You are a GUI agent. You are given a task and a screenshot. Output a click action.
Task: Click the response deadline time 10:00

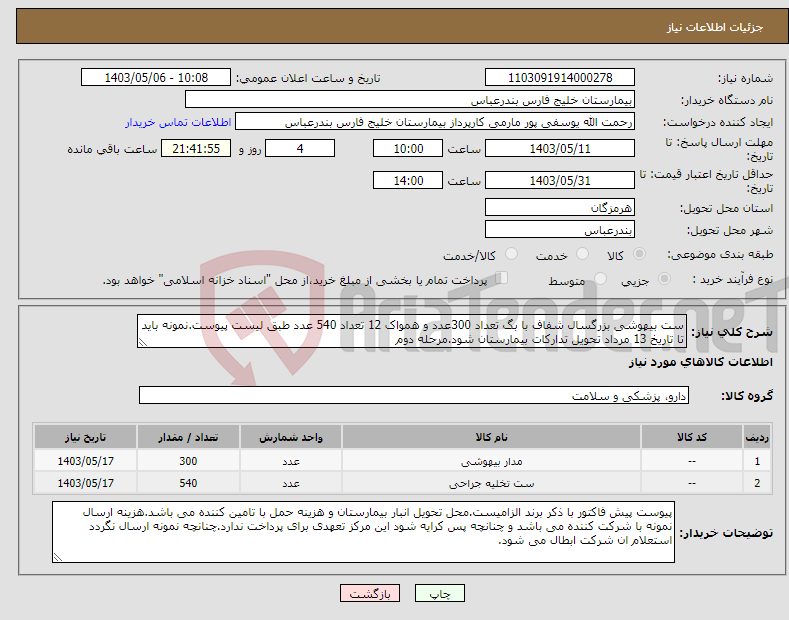408,148
